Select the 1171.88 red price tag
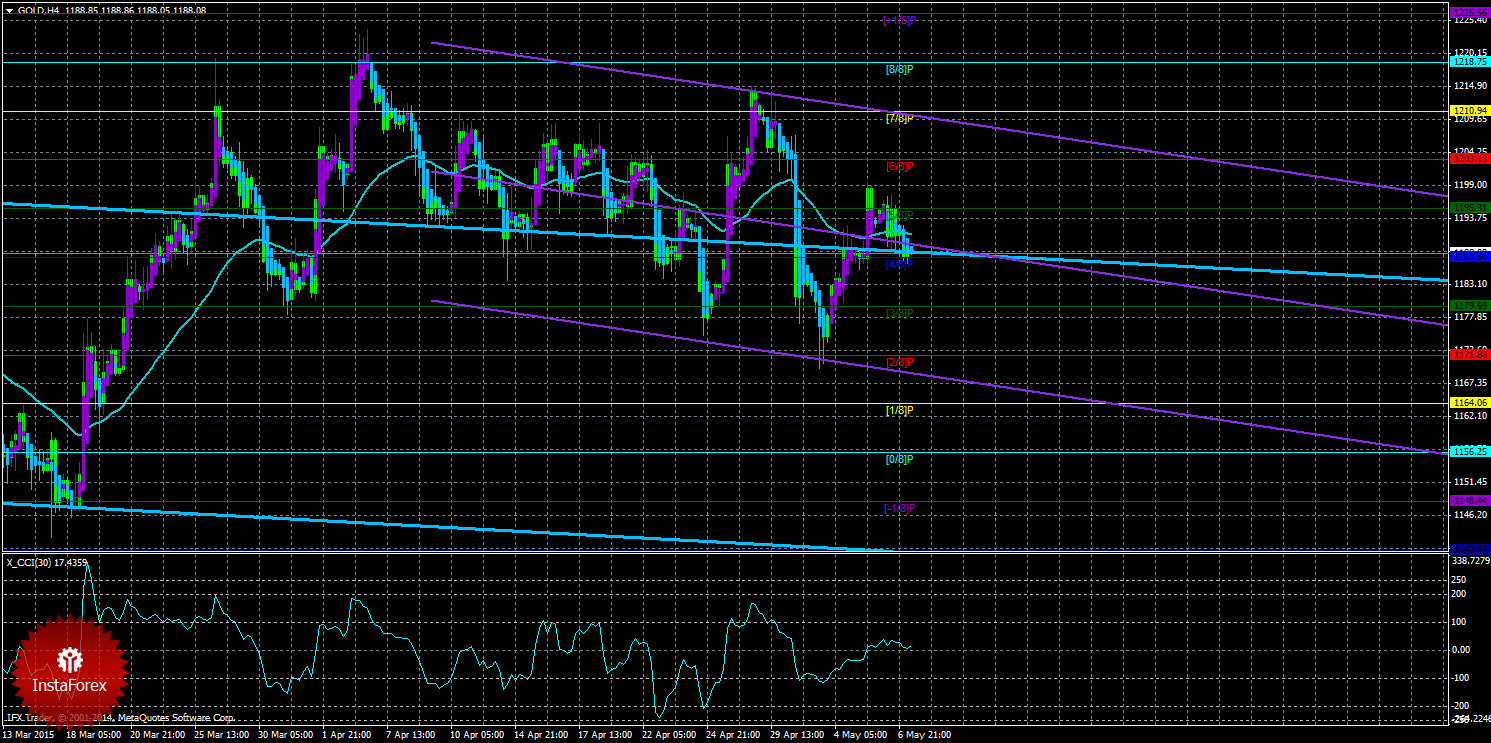This screenshot has height=743, width=1491. pos(1470,354)
